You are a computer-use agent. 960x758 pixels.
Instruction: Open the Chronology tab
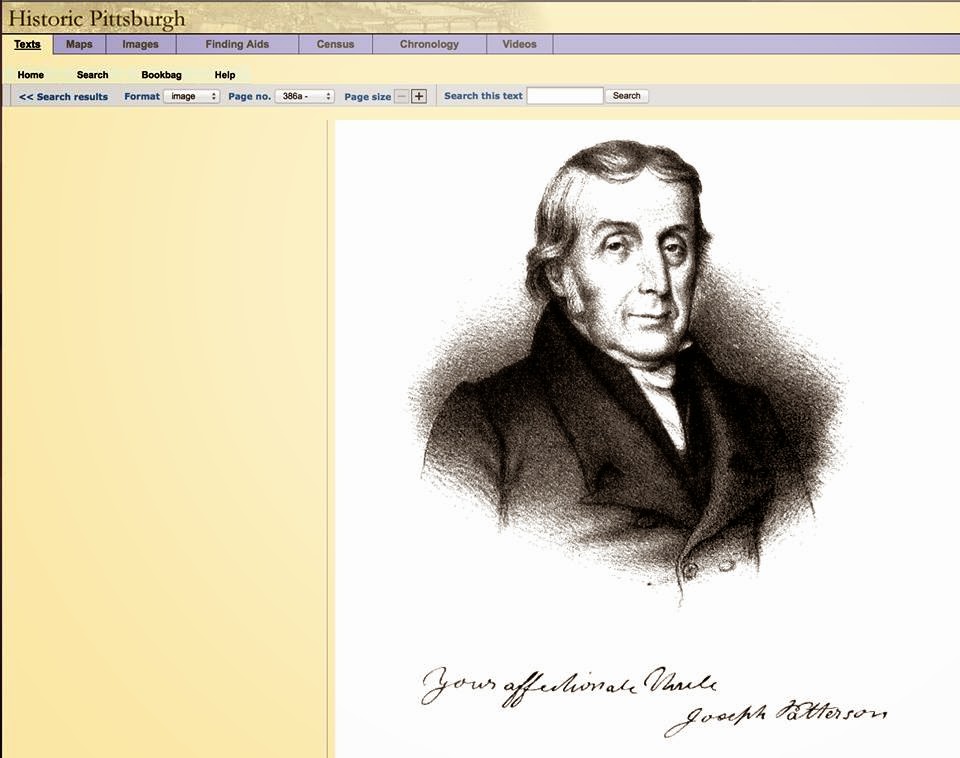pyautogui.click(x=429, y=44)
